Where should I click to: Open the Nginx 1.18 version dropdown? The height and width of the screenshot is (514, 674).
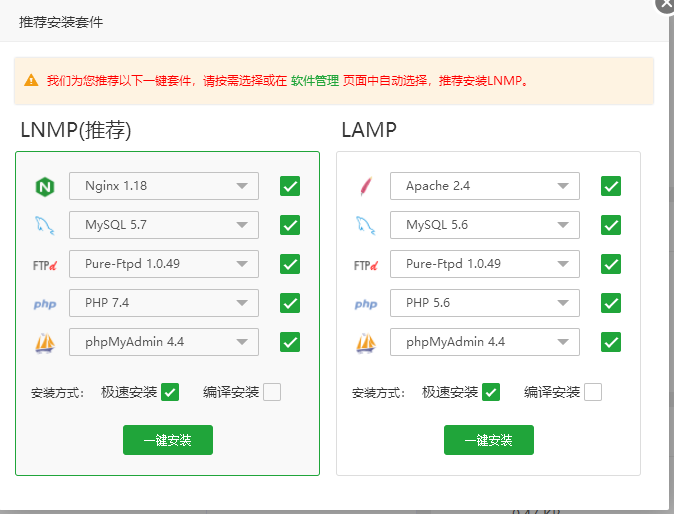click(164, 186)
